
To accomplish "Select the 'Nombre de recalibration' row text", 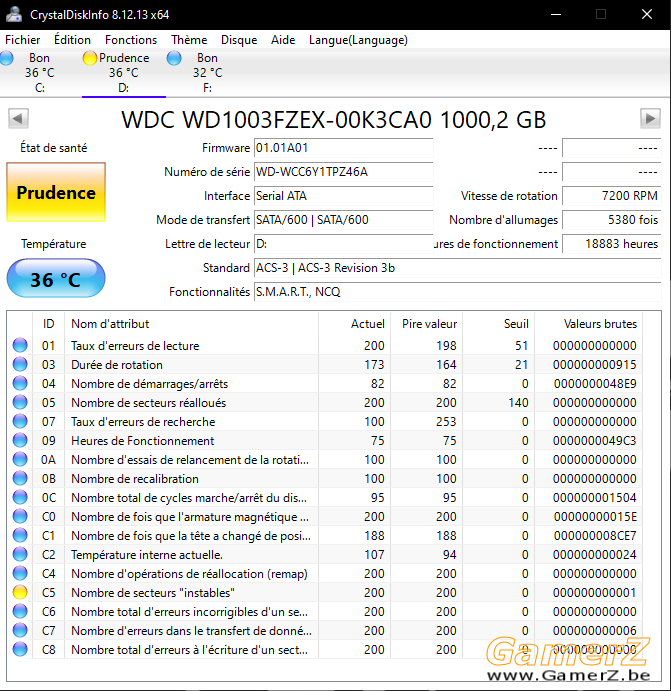I will [135, 479].
